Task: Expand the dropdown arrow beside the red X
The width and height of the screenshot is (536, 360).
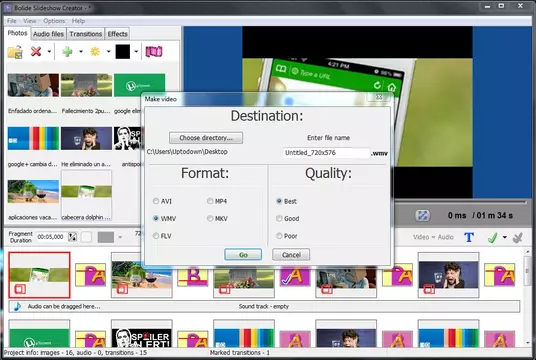Action: [49, 52]
